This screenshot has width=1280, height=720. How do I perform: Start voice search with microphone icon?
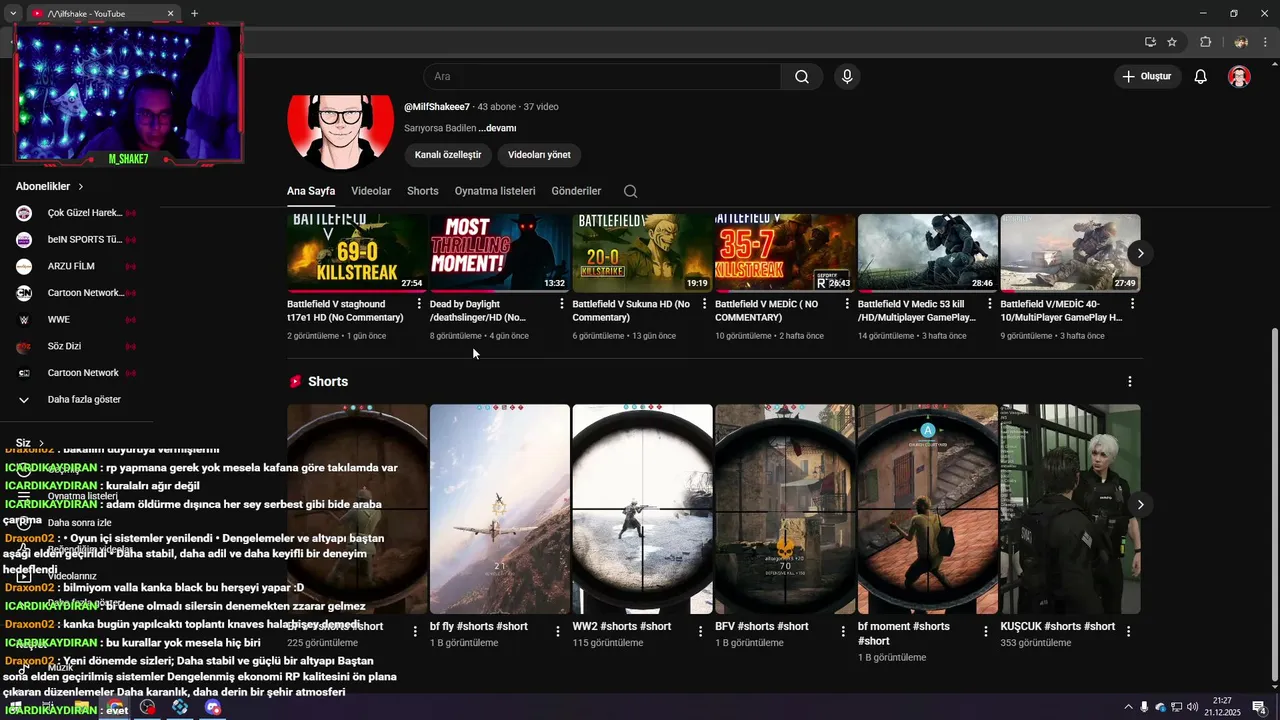click(847, 77)
